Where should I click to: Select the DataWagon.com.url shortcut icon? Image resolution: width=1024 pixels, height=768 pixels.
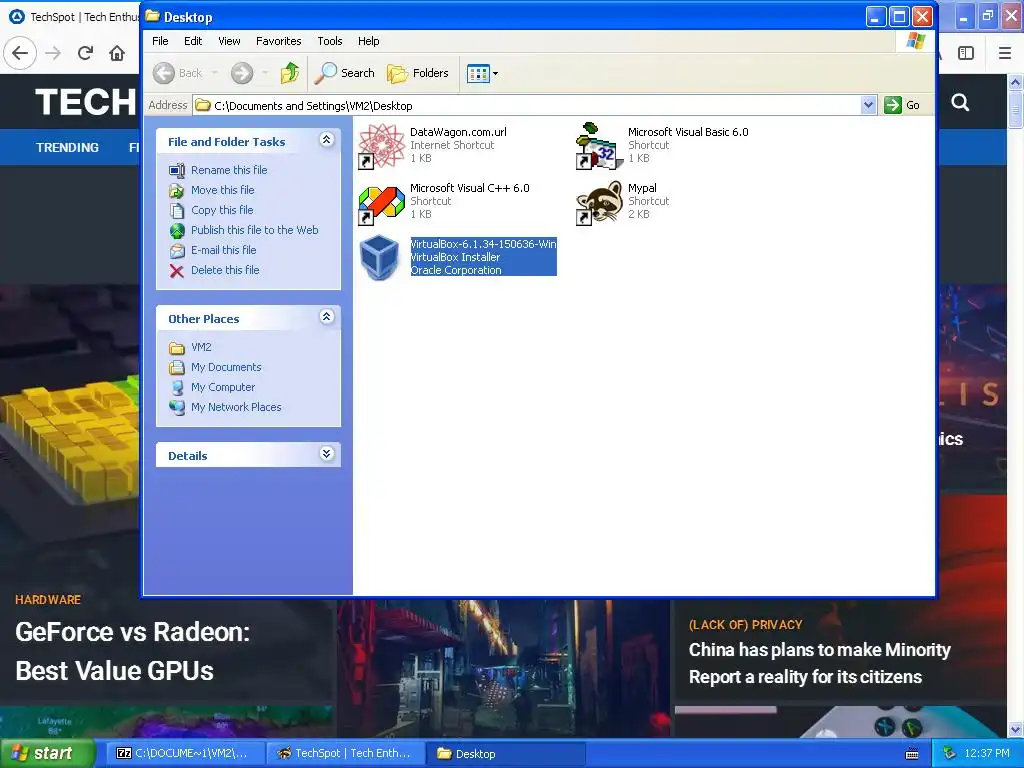click(381, 146)
